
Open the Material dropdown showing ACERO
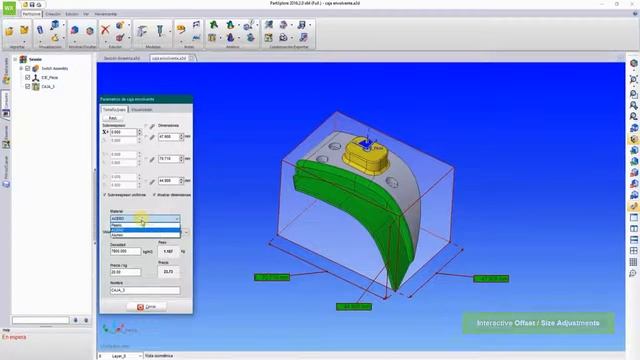(145, 219)
